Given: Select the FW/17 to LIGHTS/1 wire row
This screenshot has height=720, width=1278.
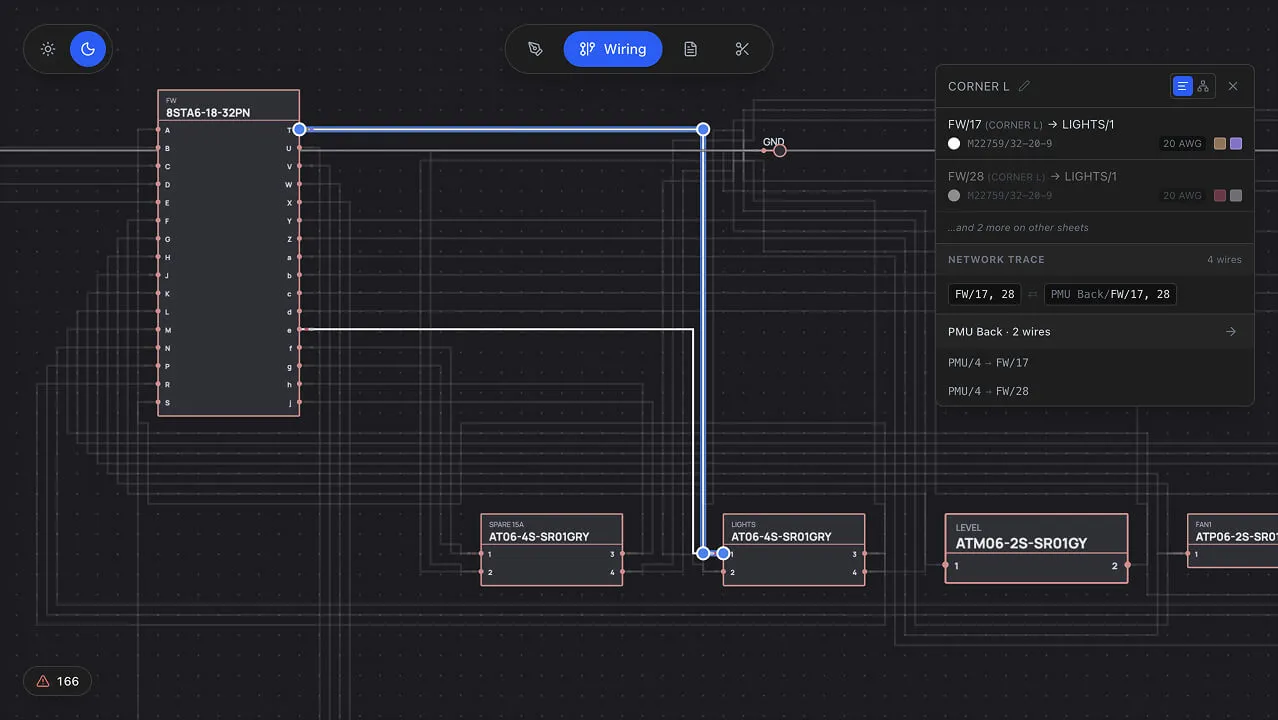Looking at the screenshot, I should (1095, 134).
